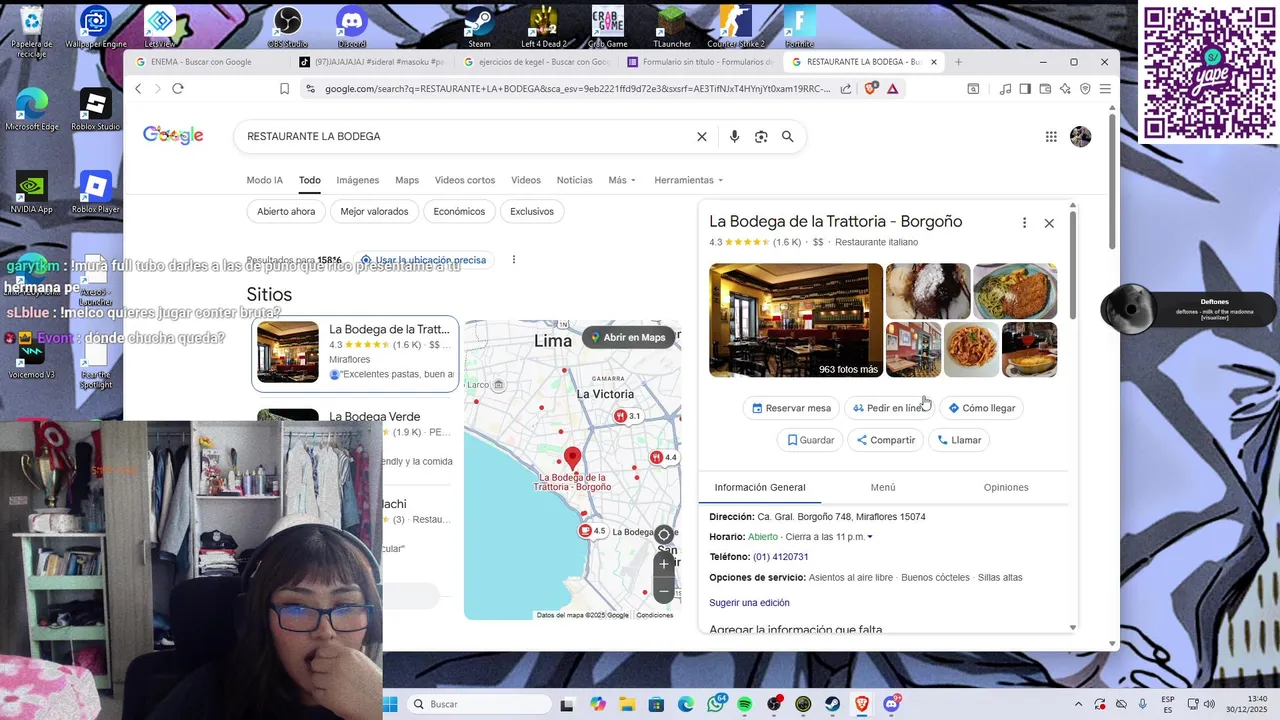Expand opening hours next to 11 p.m.
Image resolution: width=1280 pixels, height=720 pixels.
[x=870, y=538]
